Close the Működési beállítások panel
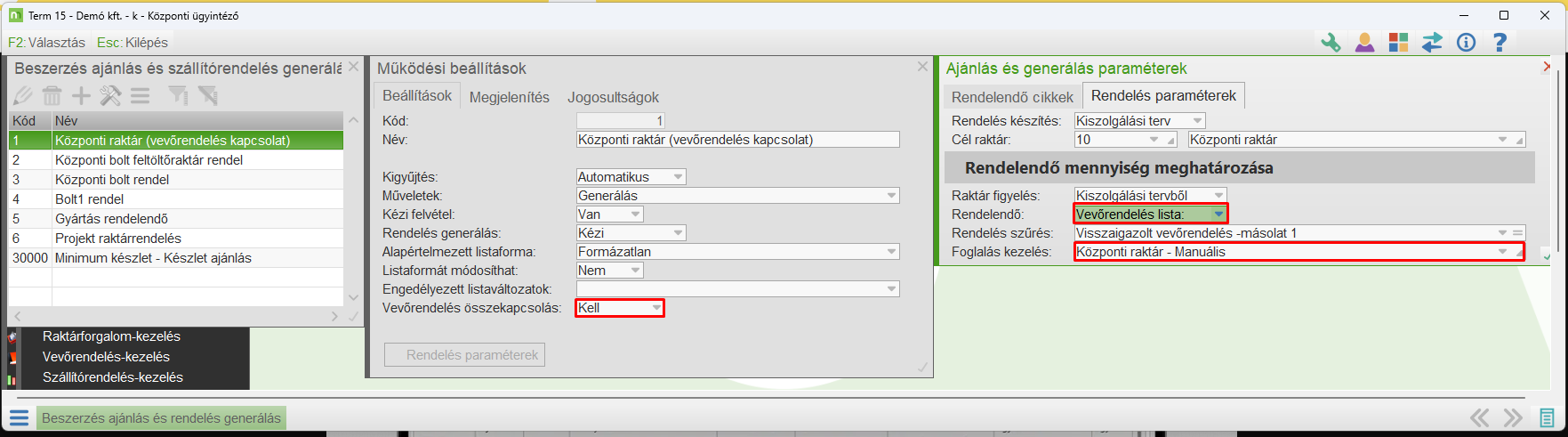The width and height of the screenshot is (1568, 437). tap(922, 67)
